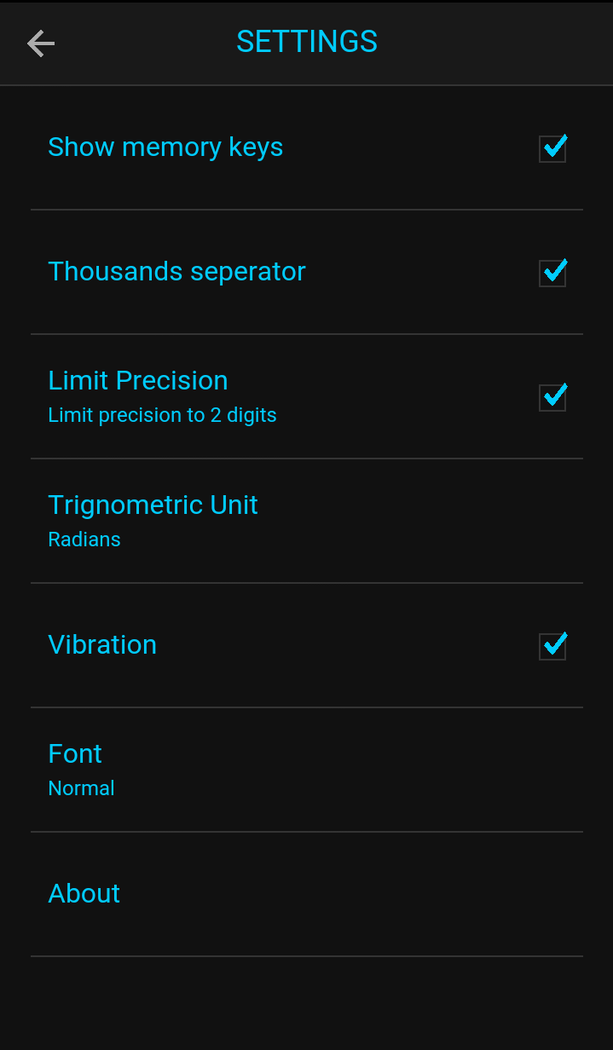
Task: Click "Limit precision to 2 digits" subtitle
Action: (x=162, y=415)
